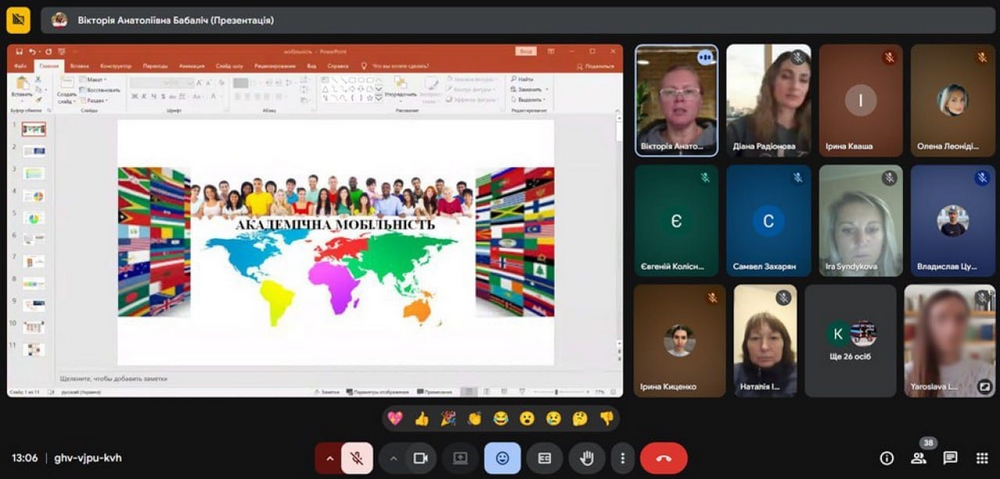The image size is (1000, 479).
Task: Open the activities grid icon
Action: (x=981, y=458)
